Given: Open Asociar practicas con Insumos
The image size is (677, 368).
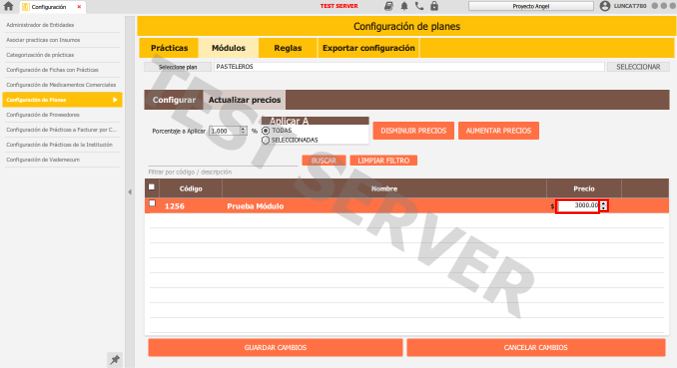Looking at the screenshot, I should tap(43, 40).
